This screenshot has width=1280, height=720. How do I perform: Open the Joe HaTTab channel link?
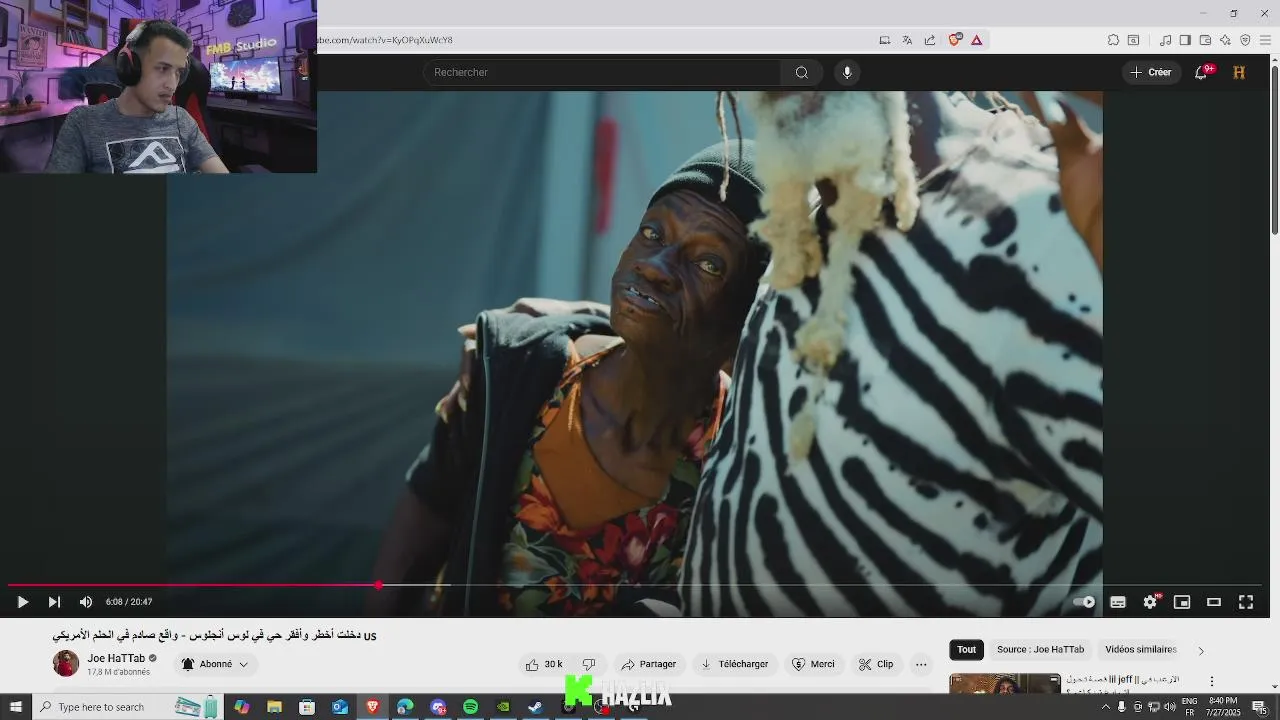[x=116, y=658]
